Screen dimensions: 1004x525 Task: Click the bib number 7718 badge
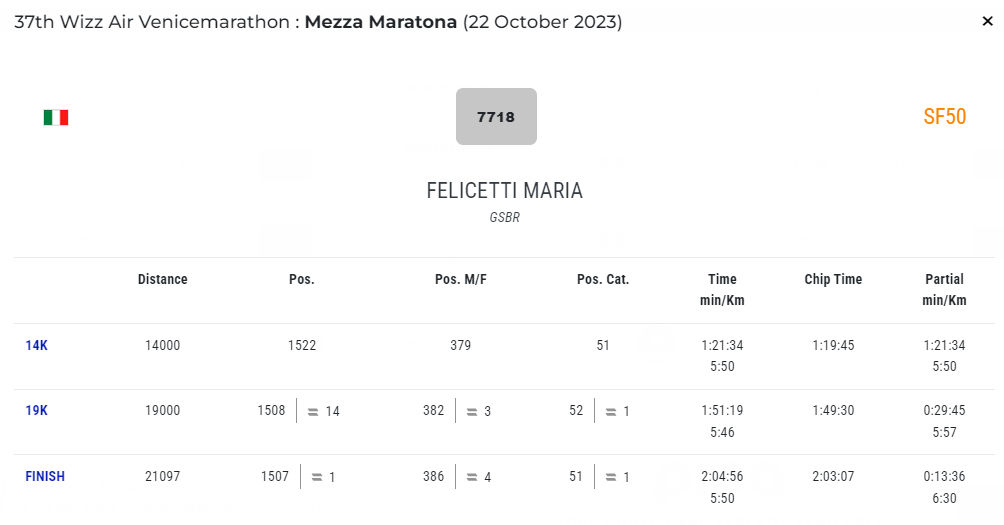[496, 117]
